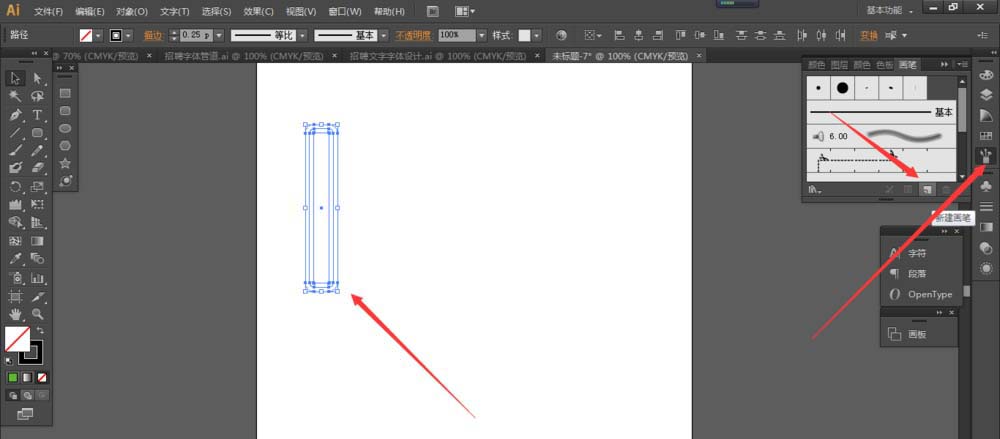Open the 效果(C) menu
Screen dimensions: 1000x439
point(258,11)
